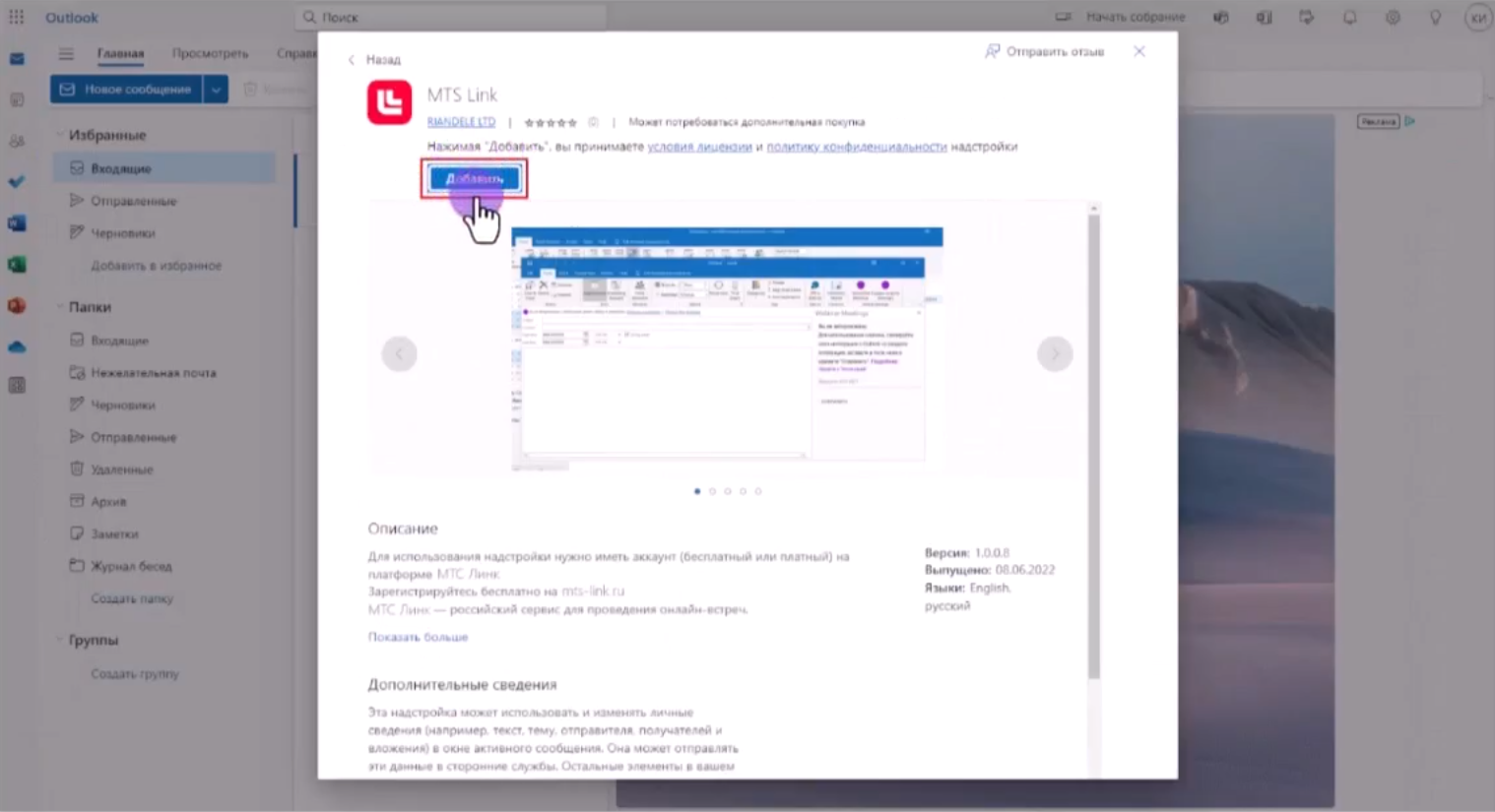Screen dimensions: 1495x812
Task: Click Создать папку link
Action: pos(132,598)
